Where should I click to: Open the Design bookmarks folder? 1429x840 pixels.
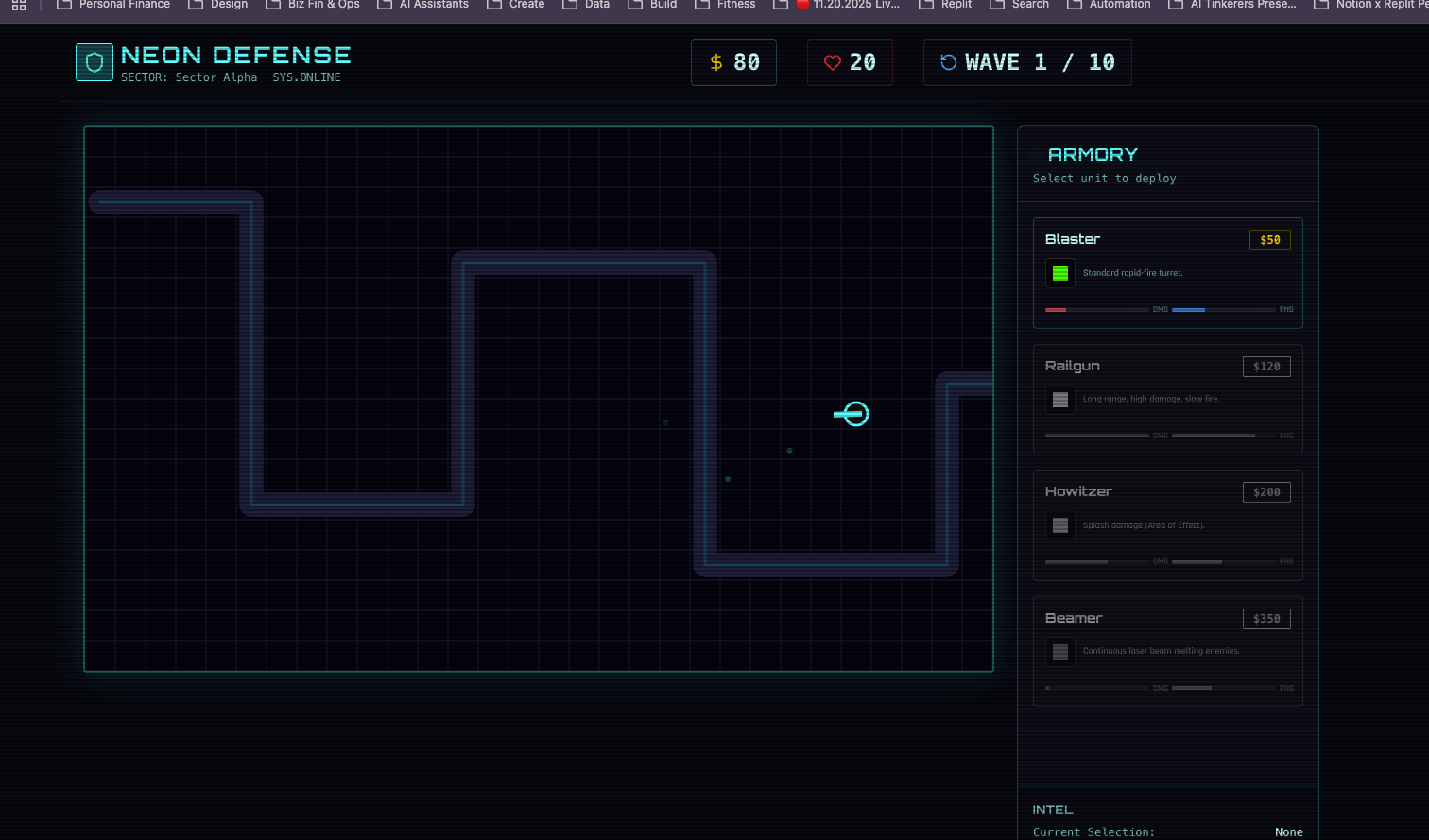pyautogui.click(x=218, y=5)
